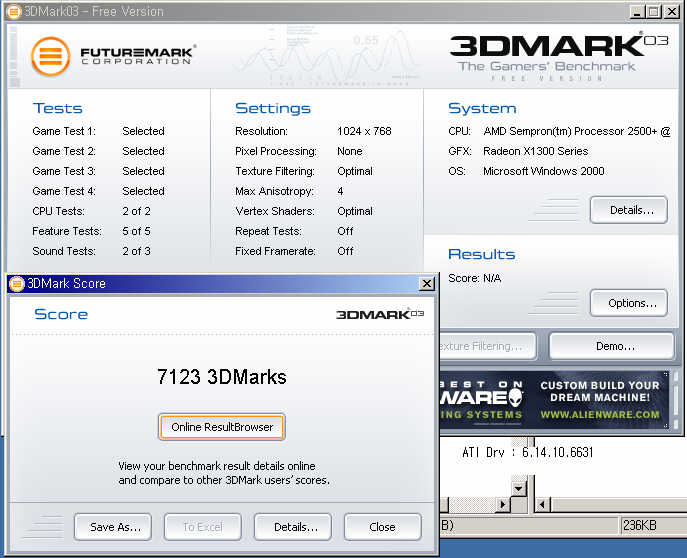Click the Tests section heading

[x=57, y=108]
